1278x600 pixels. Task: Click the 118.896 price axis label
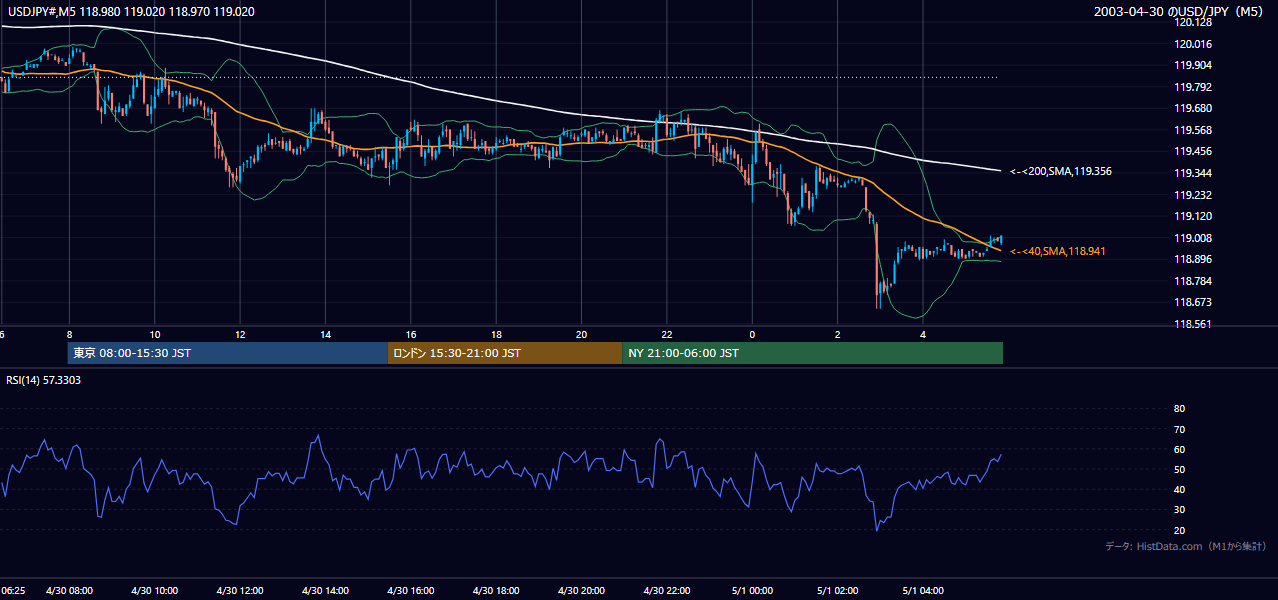pos(1191,259)
